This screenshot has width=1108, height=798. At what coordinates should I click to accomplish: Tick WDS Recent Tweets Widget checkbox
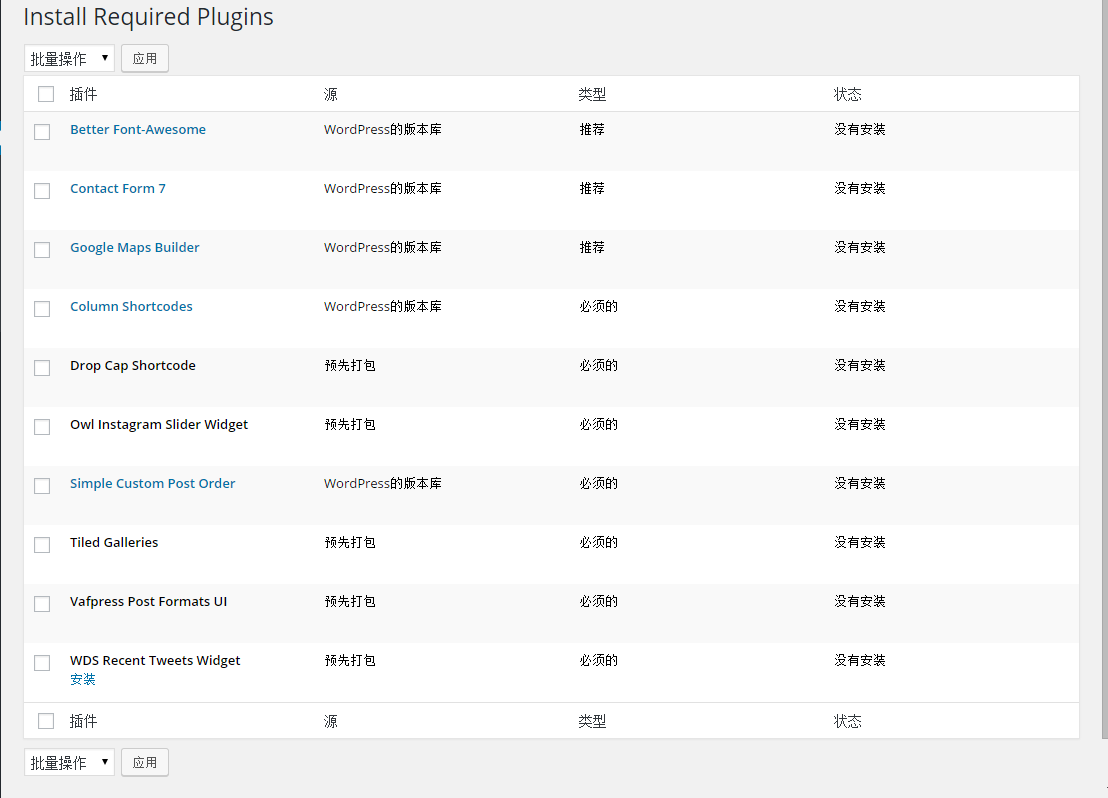[42, 663]
